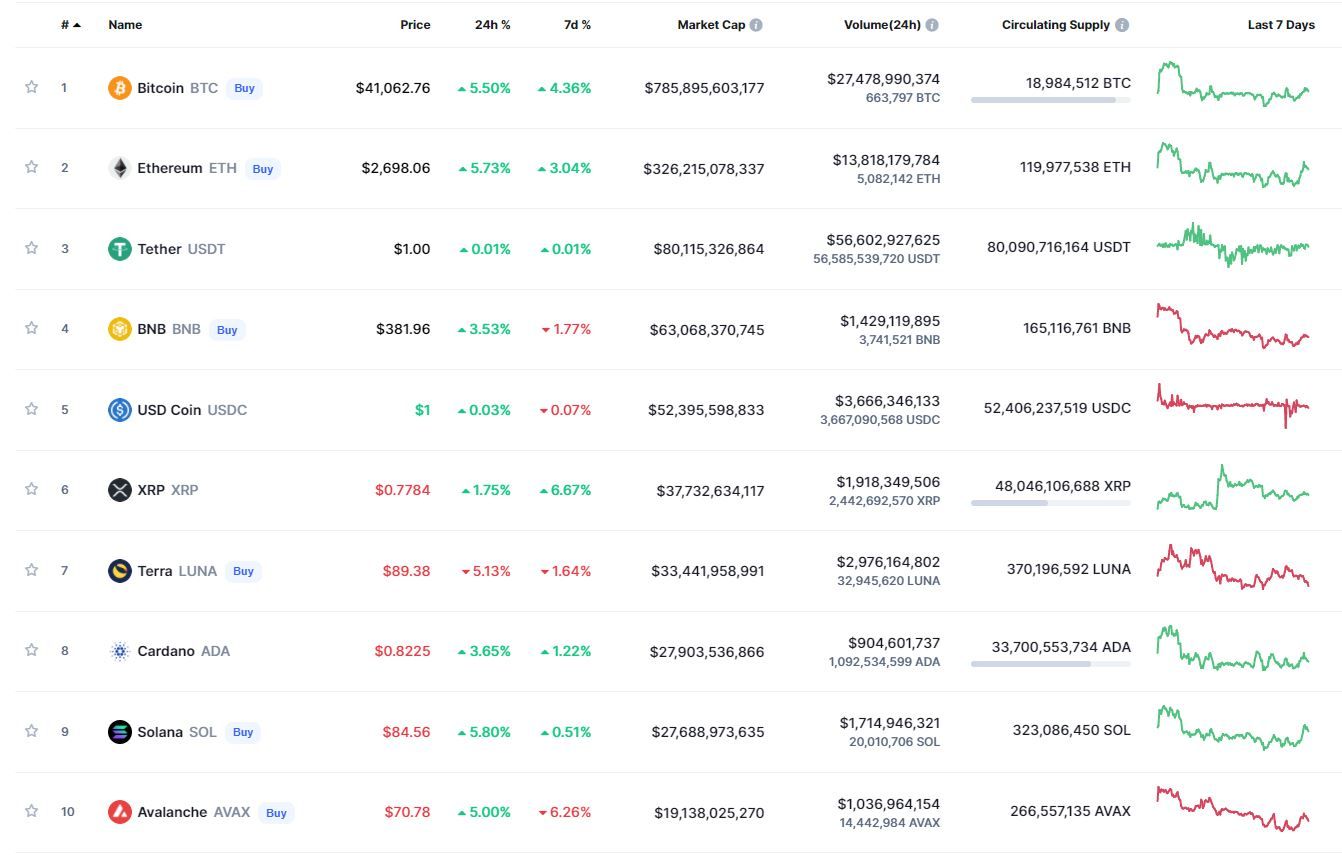Click the Buy button for Solana
This screenshot has width=1342, height=855.
(243, 732)
